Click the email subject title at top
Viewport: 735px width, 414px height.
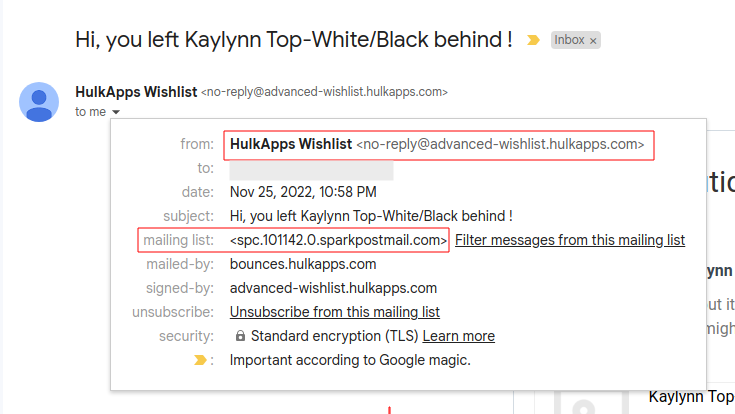(294, 40)
